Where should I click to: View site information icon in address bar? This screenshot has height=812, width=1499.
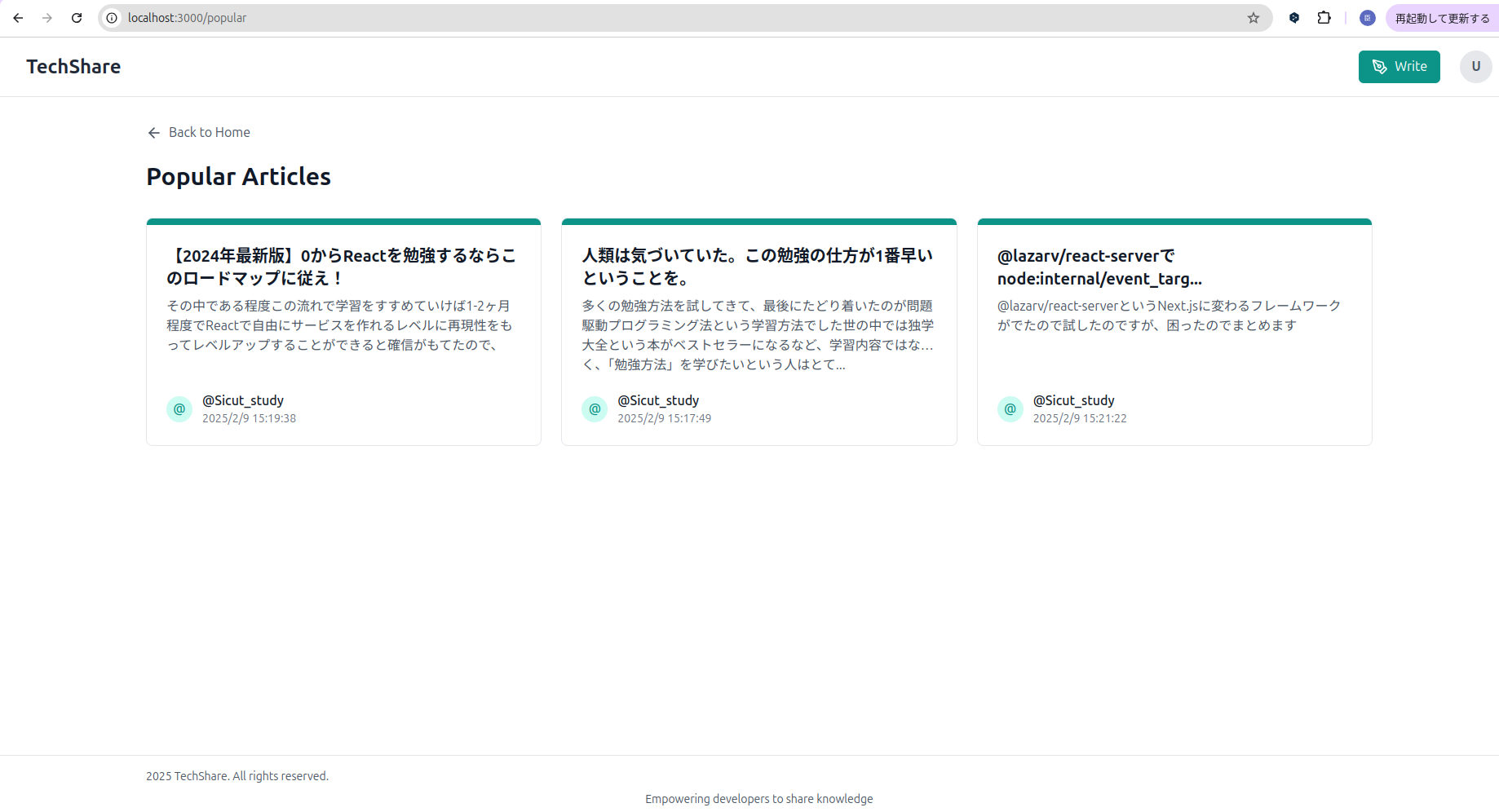112,18
